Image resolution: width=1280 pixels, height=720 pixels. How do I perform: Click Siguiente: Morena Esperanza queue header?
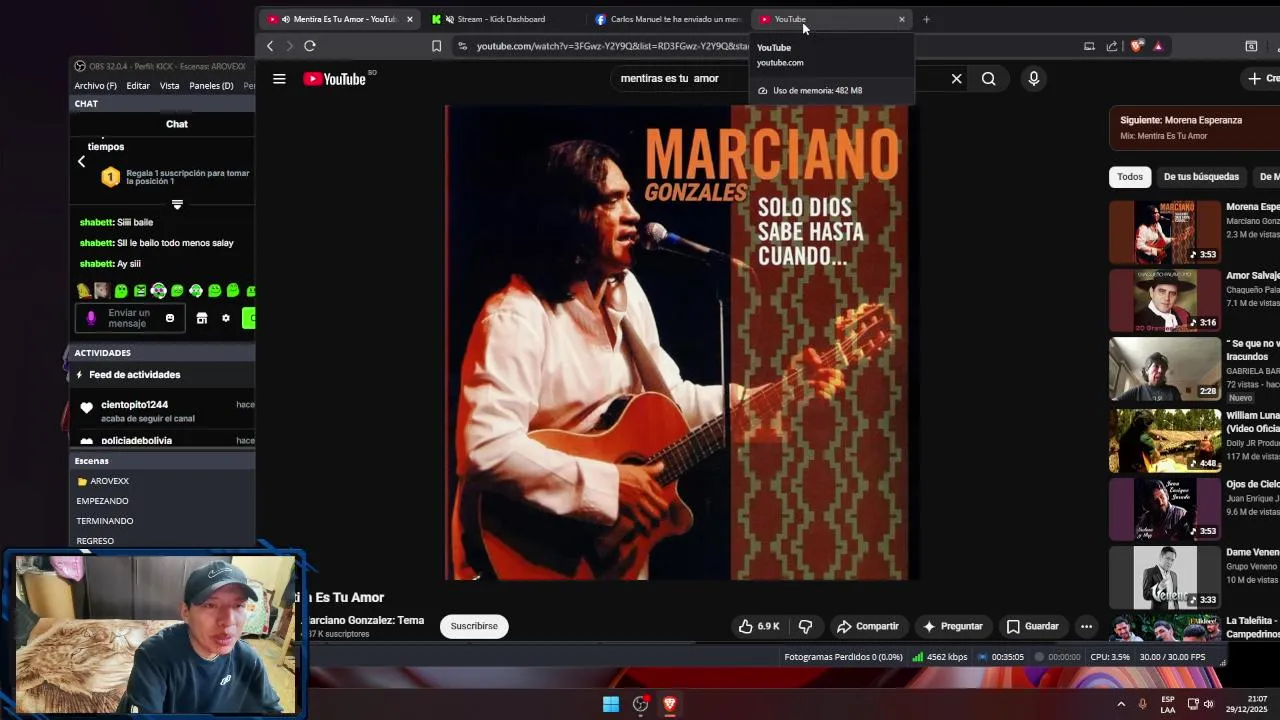tap(1194, 127)
